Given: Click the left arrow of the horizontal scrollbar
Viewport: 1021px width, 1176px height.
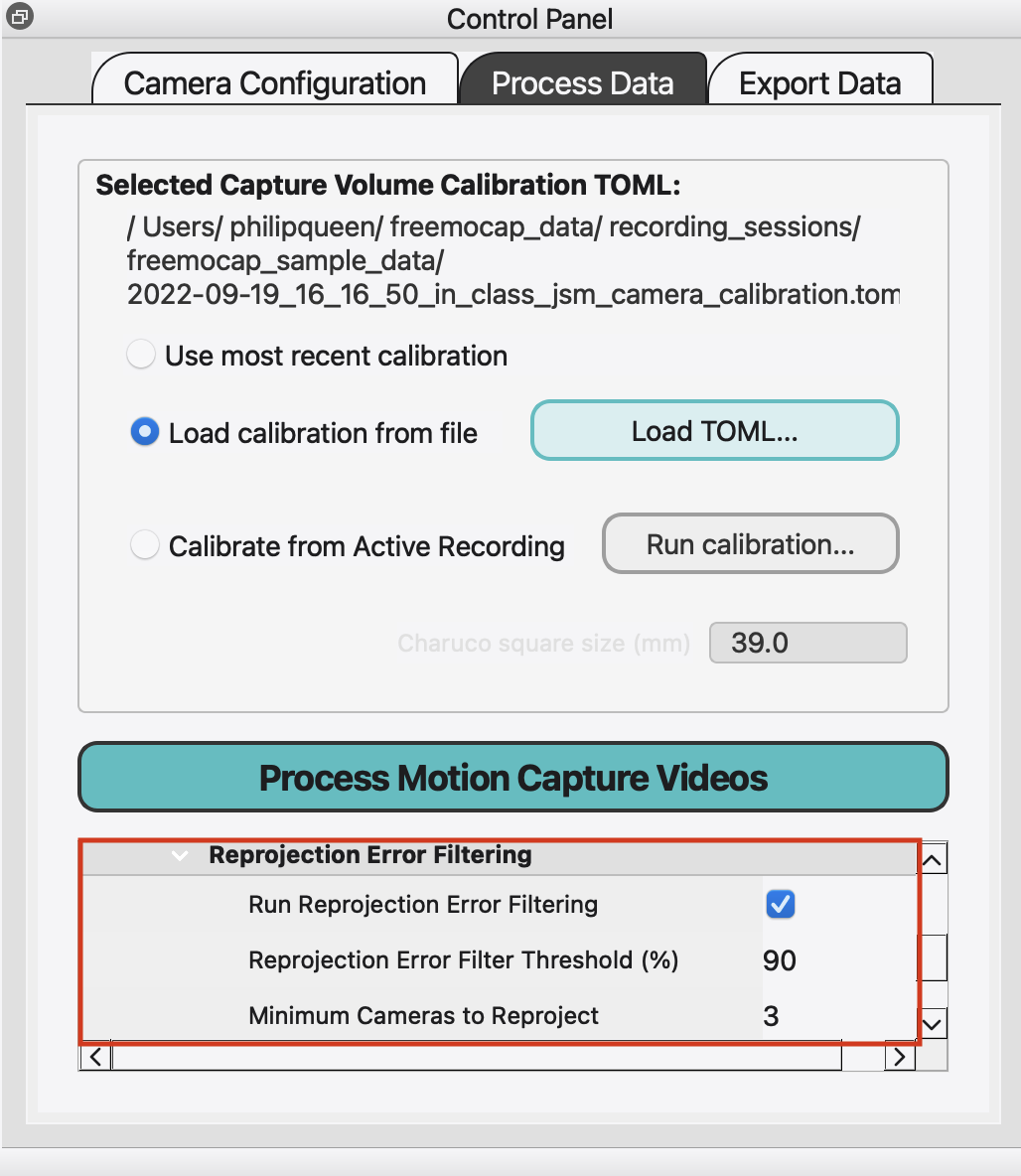Looking at the screenshot, I should 94,1056.
